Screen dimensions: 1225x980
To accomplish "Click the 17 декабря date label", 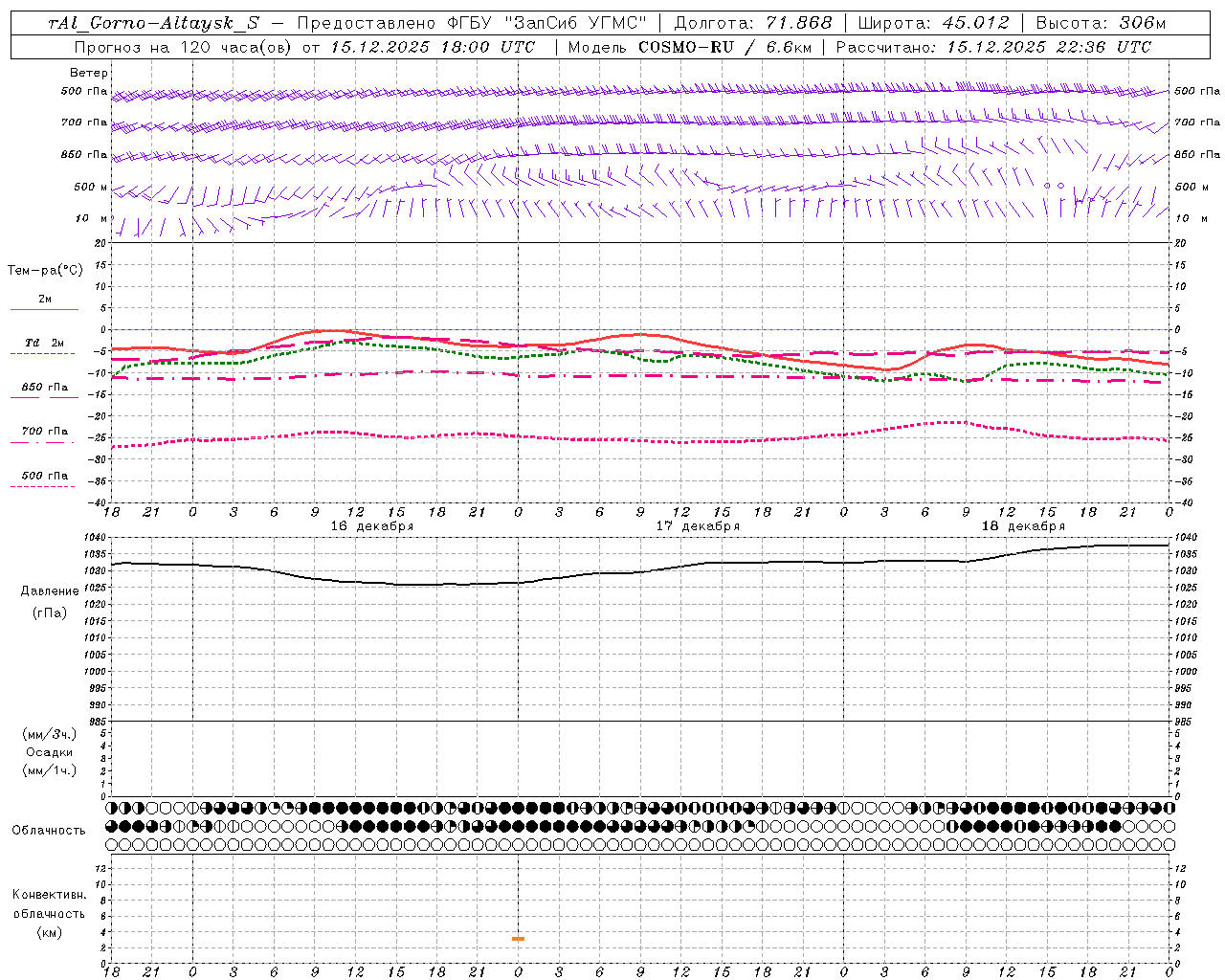I will click(x=698, y=526).
